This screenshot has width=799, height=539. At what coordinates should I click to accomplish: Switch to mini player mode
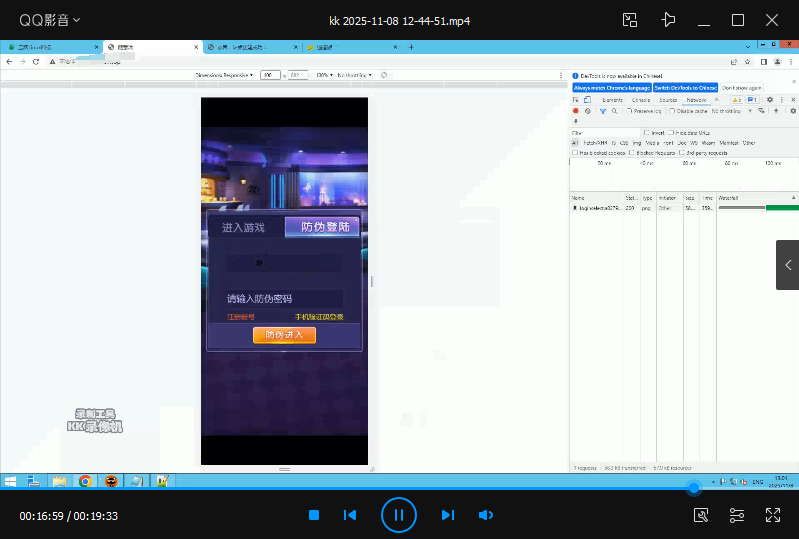click(630, 20)
